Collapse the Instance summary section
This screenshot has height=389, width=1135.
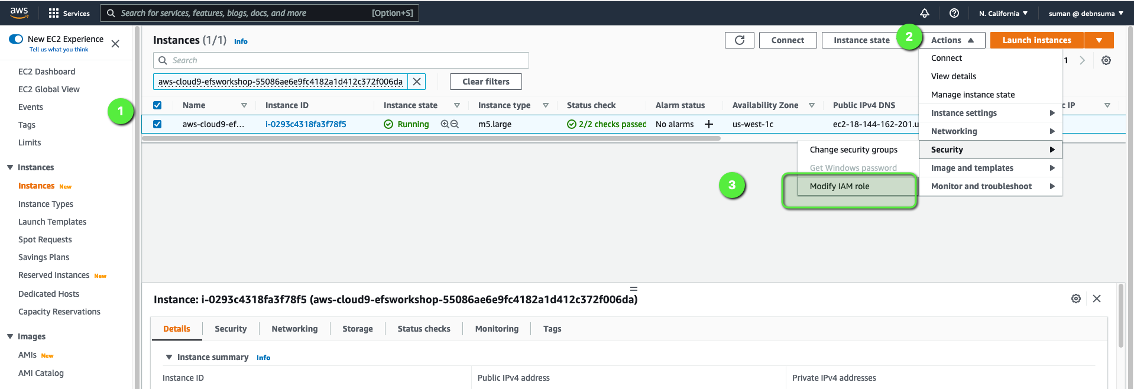pos(169,357)
